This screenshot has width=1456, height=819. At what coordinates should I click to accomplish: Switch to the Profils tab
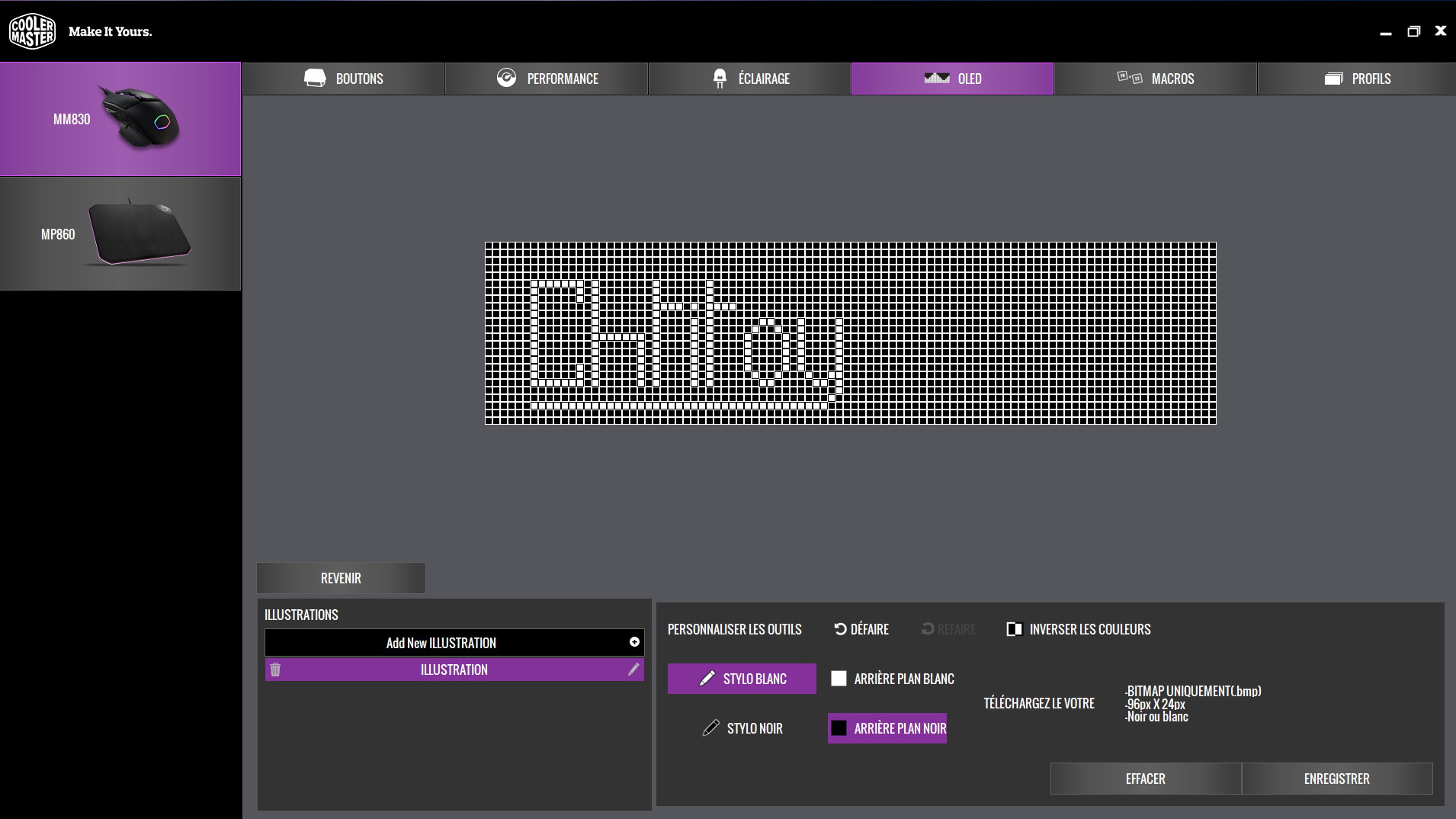tap(1357, 79)
